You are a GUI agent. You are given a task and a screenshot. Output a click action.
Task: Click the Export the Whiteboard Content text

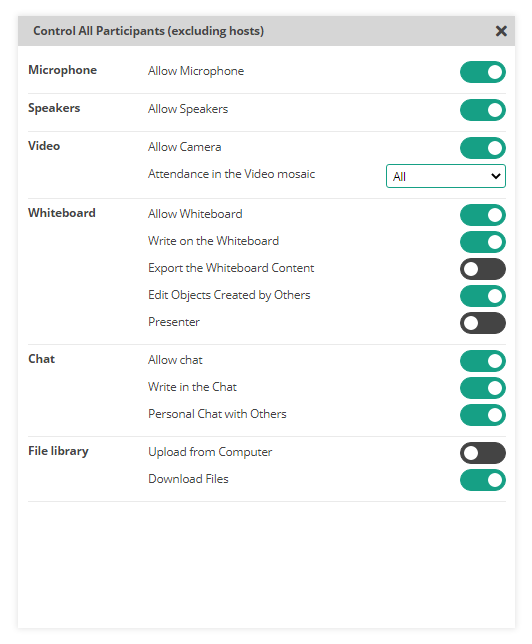pos(231,268)
